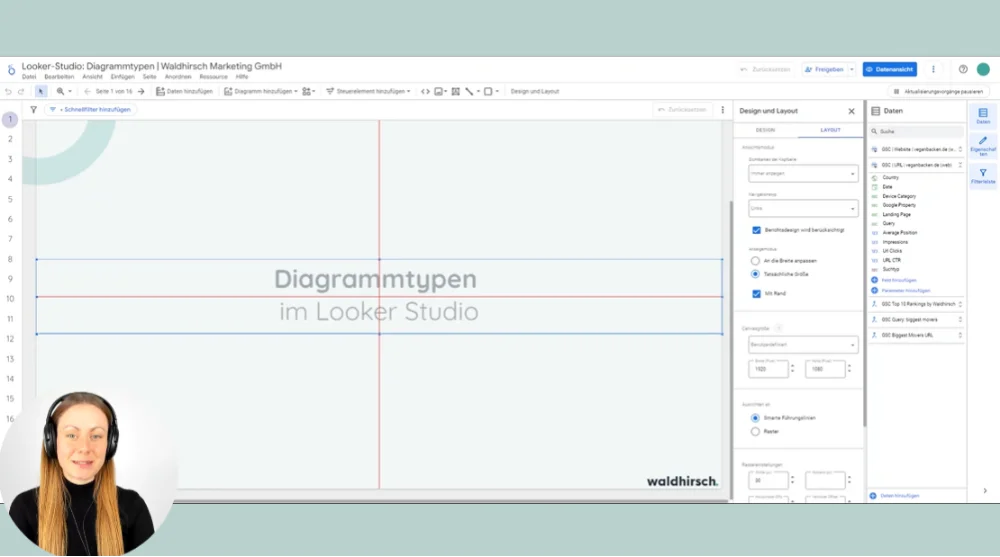1000x557 pixels.
Task: Toggle the Mit Rand checkbox
Action: [x=756, y=293]
